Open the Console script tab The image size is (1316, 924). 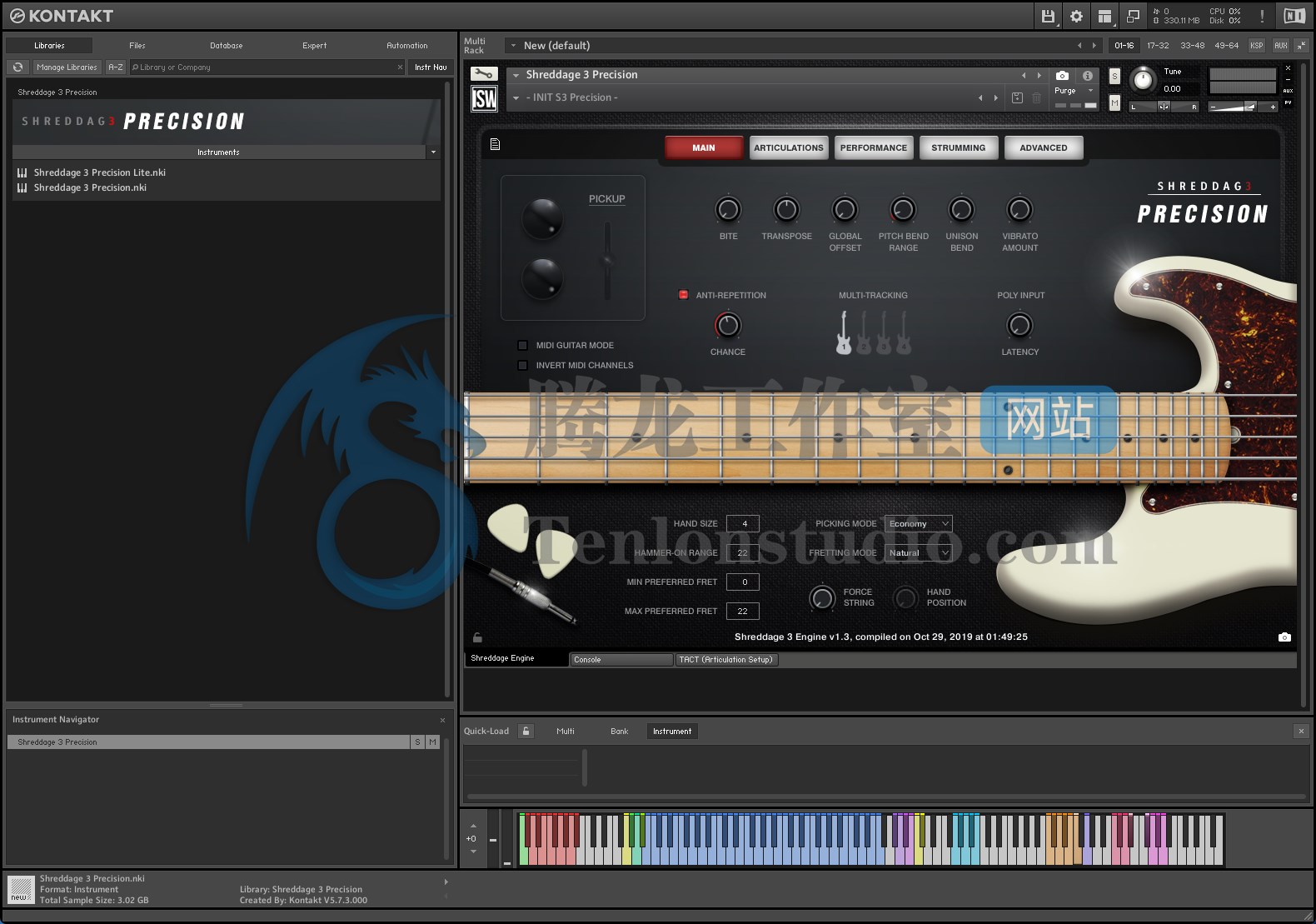(621, 660)
